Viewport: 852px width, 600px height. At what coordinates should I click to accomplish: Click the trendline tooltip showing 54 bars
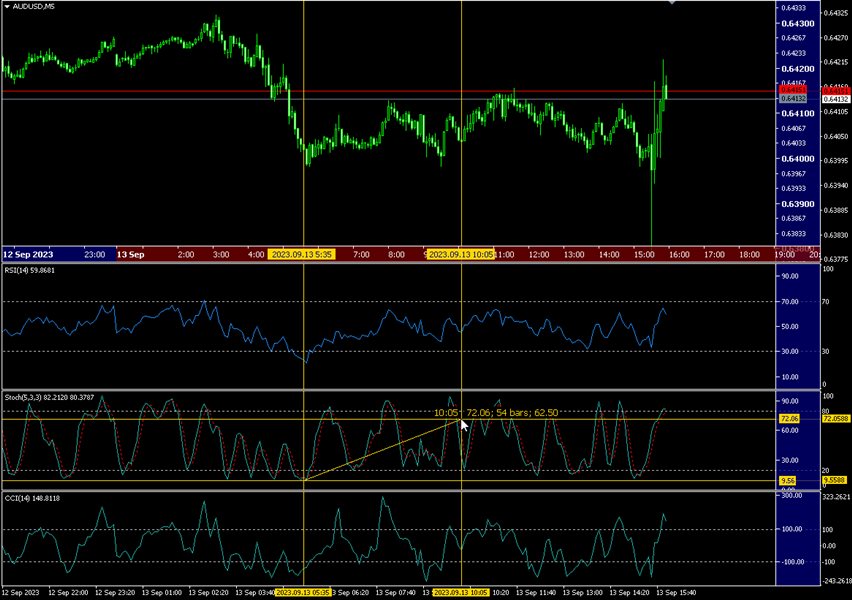496,412
